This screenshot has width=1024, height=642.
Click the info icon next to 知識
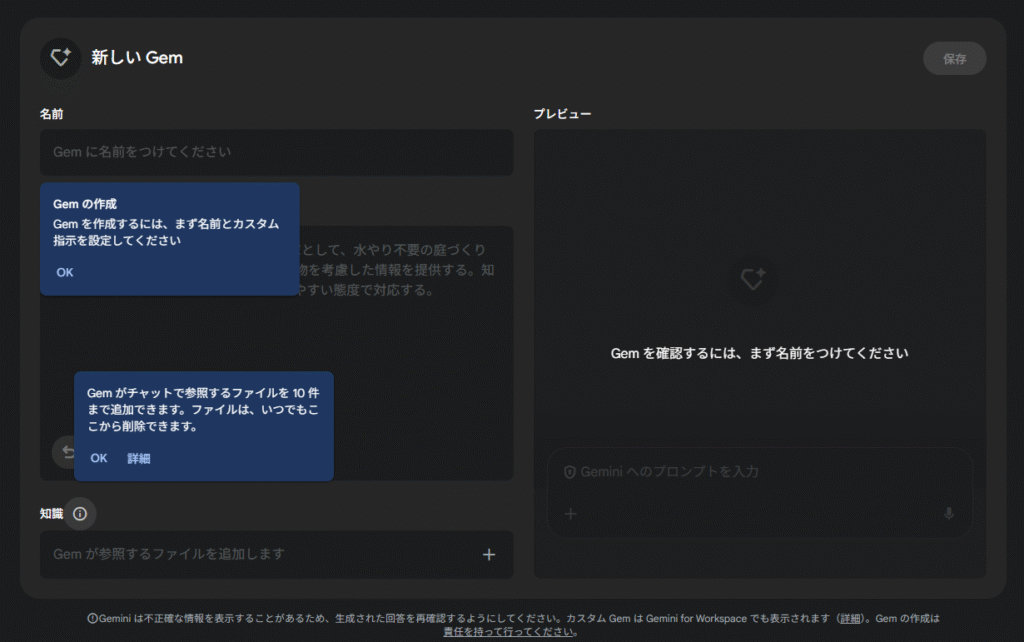click(80, 514)
